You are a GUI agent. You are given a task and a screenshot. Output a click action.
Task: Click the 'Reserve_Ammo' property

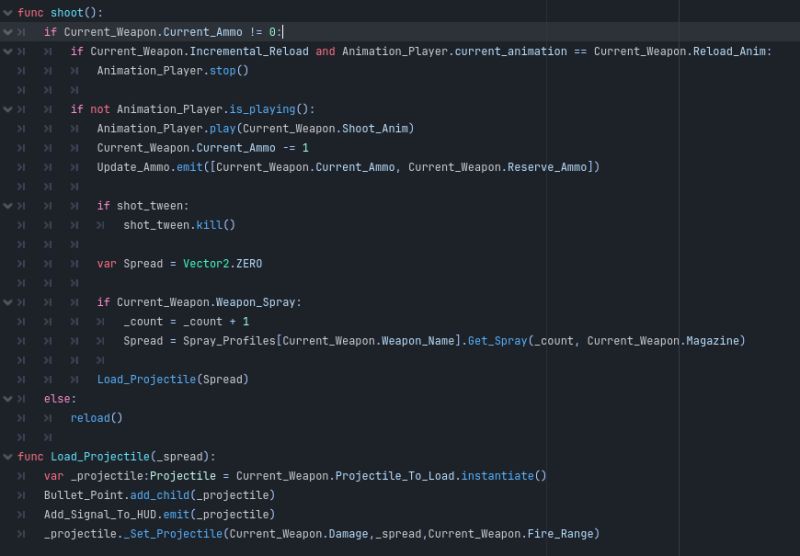pyautogui.click(x=547, y=167)
